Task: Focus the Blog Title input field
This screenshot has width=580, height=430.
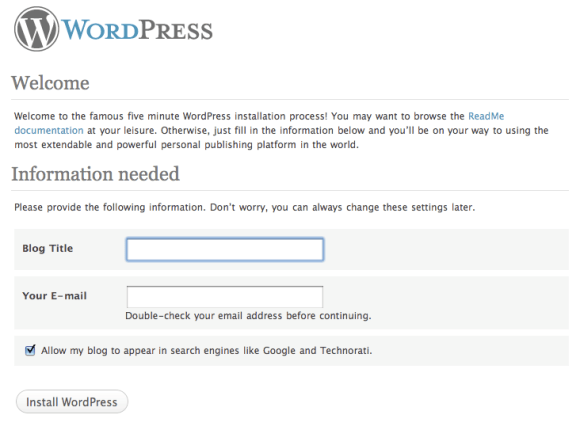Action: click(225, 249)
